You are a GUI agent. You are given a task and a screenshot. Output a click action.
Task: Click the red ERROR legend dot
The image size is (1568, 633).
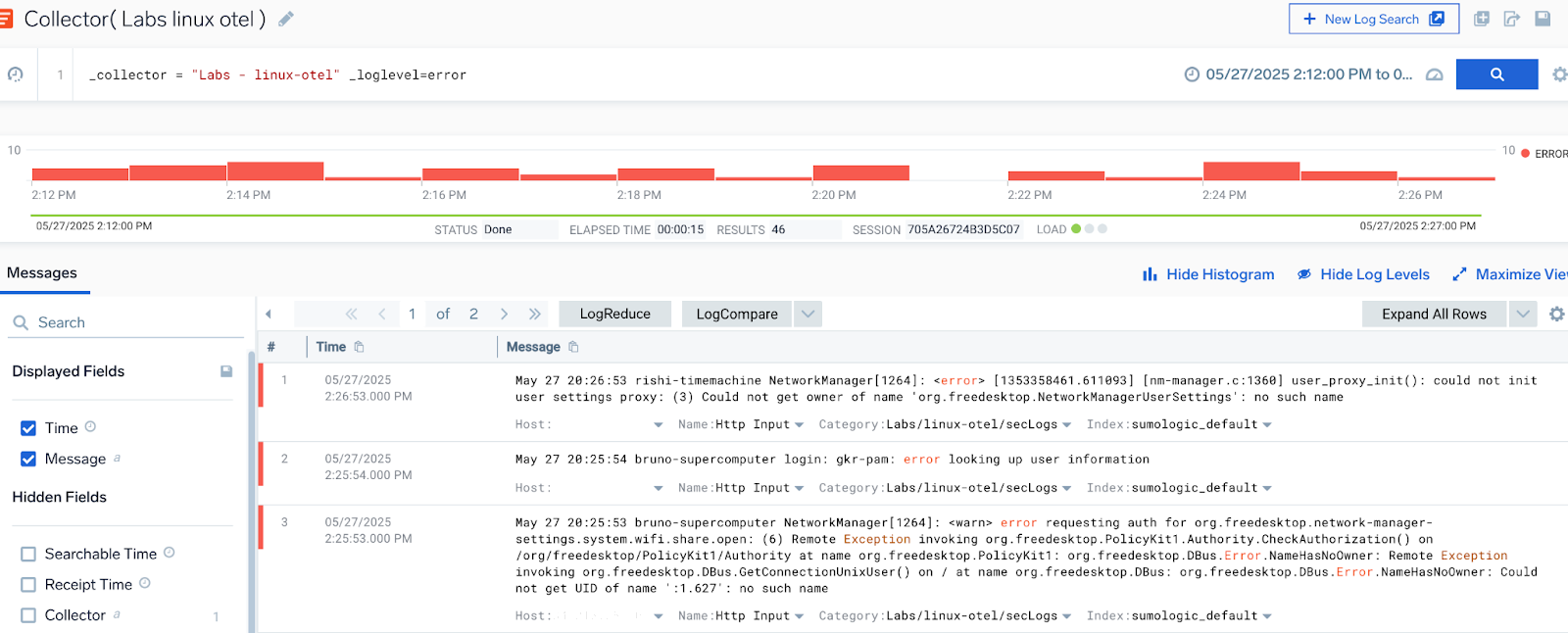[x=1525, y=154]
